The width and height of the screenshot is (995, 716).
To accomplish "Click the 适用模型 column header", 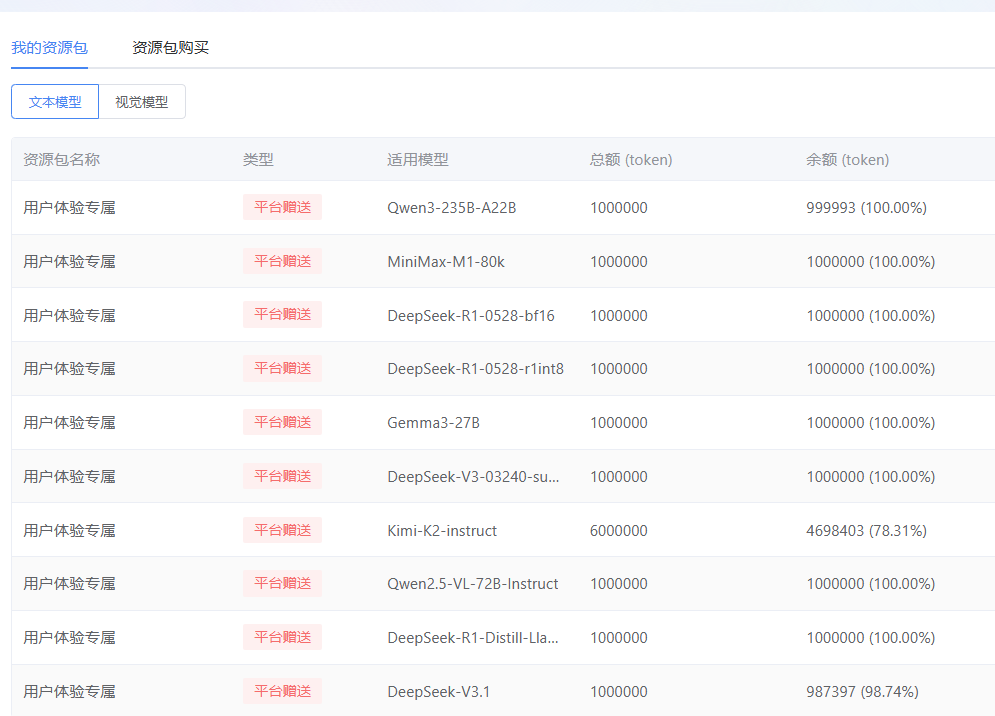I will coord(418,159).
